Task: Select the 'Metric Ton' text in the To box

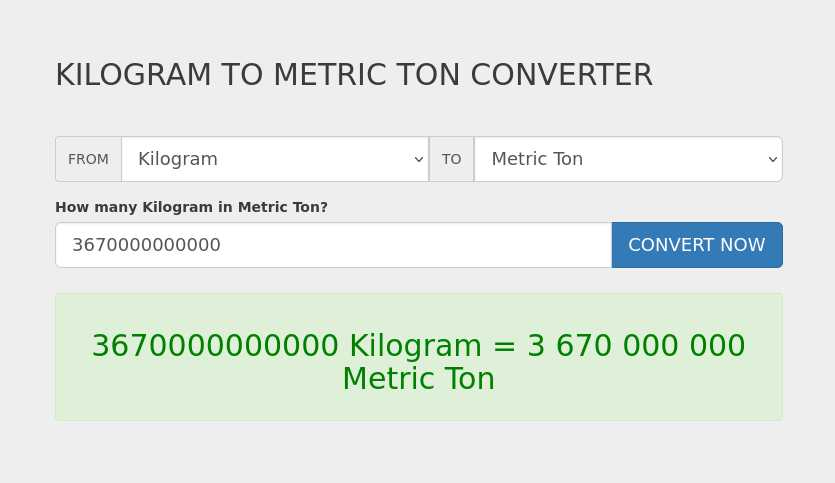Action: [537, 159]
